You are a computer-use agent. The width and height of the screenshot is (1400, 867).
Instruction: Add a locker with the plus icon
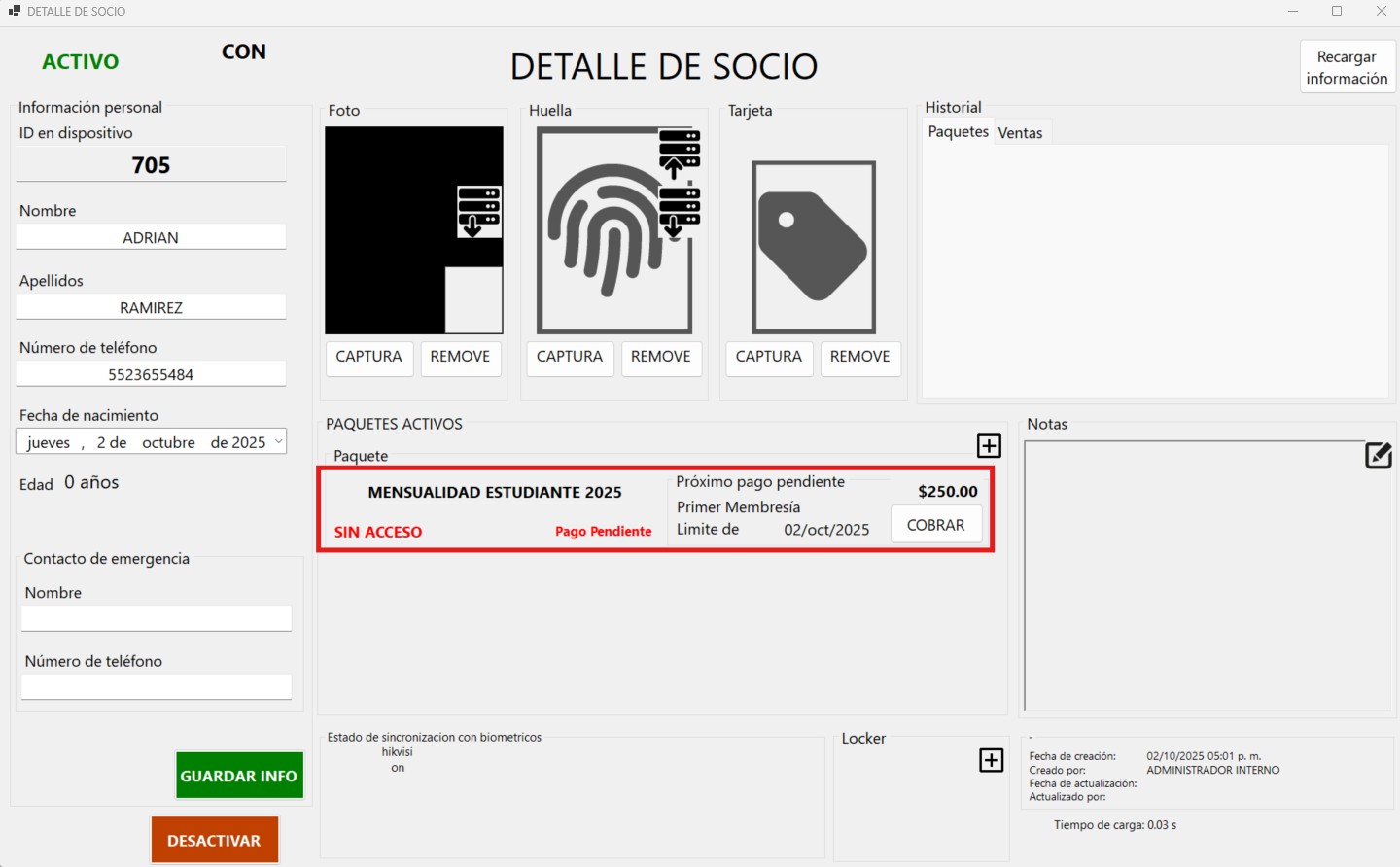pos(991,760)
